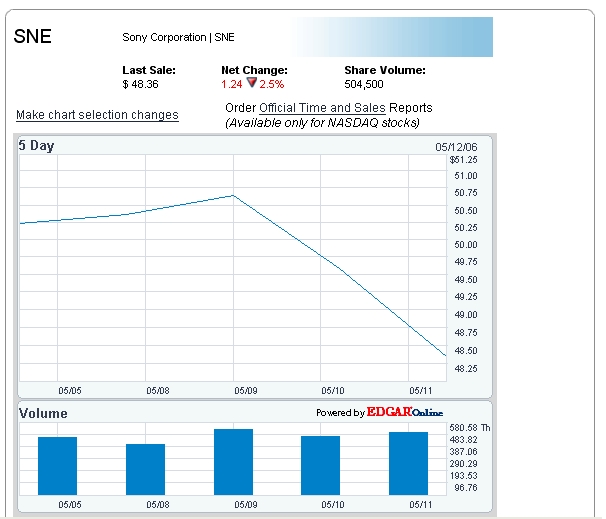Click the 96.76 volume axis label
This screenshot has height=519, width=606.
(466, 487)
